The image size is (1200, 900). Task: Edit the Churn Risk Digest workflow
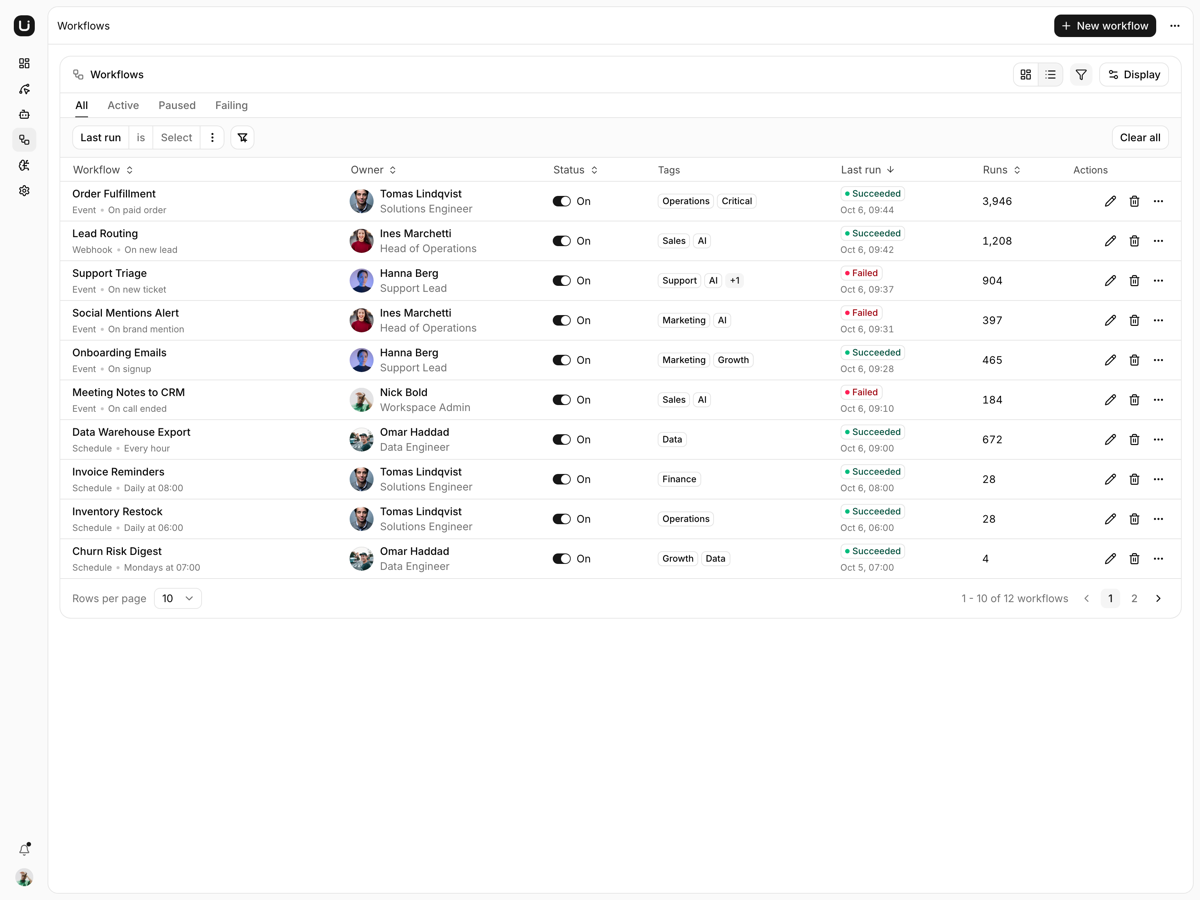(x=1110, y=558)
